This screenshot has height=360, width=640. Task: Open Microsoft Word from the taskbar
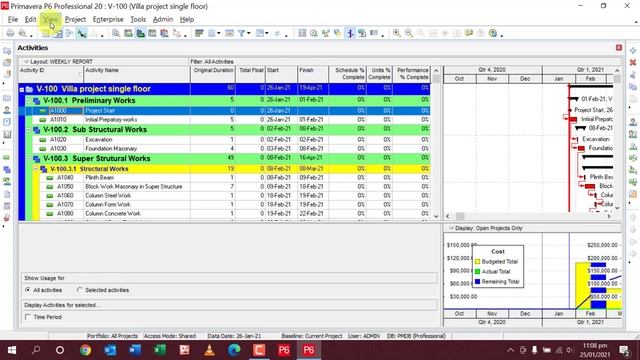point(135,350)
